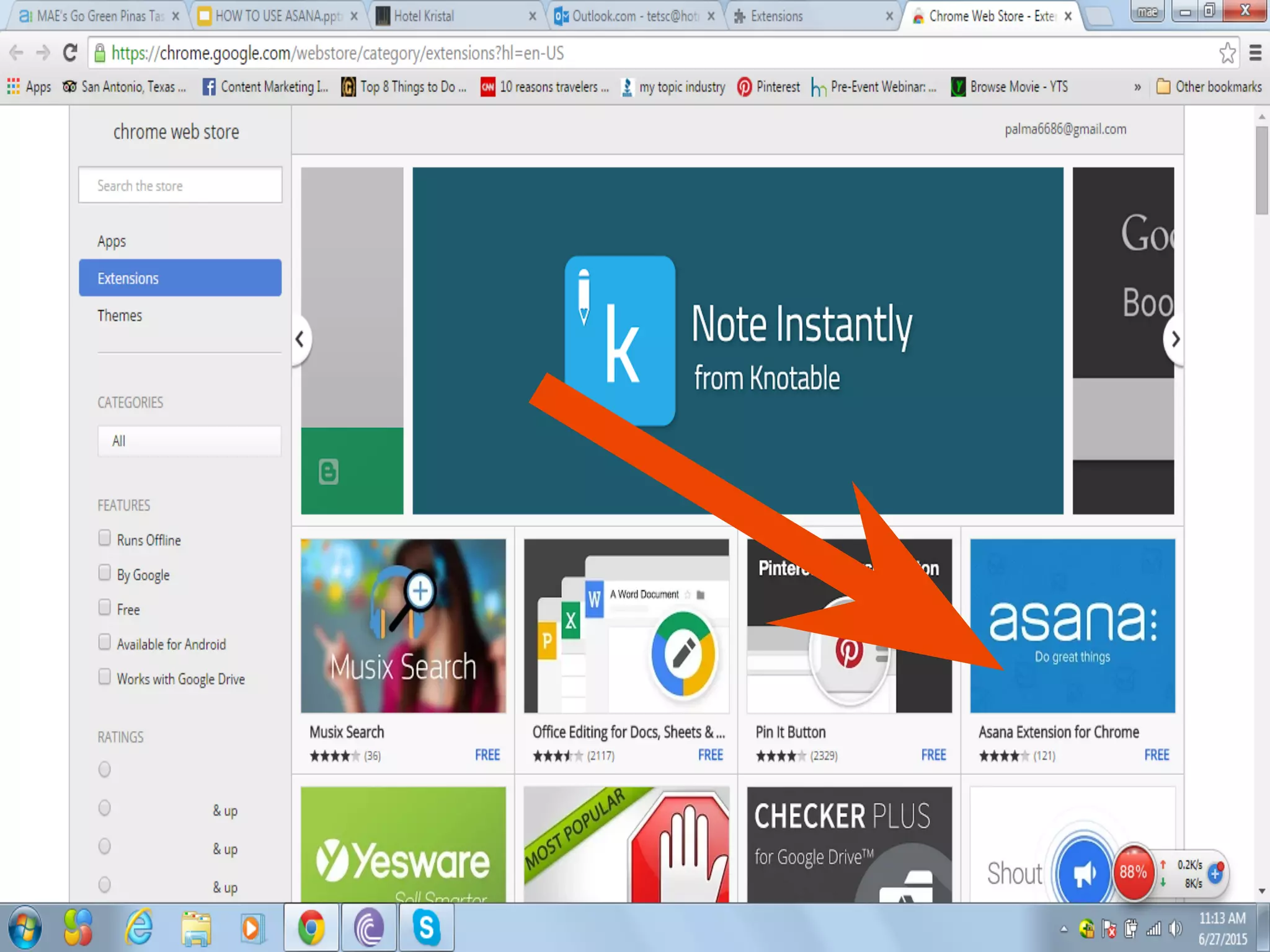Open the All categories dropdown
1270x952 pixels.
click(x=189, y=441)
